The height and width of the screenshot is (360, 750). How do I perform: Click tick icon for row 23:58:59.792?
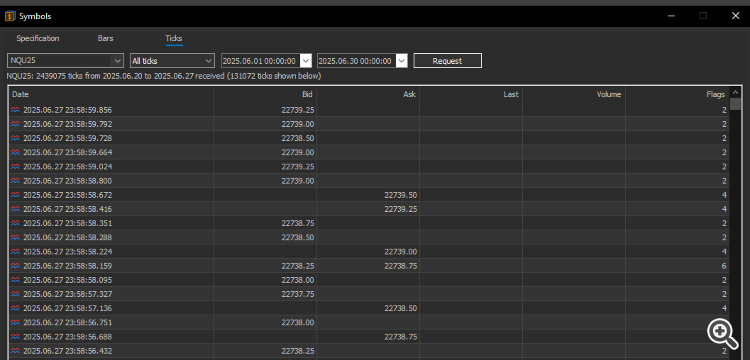point(15,124)
